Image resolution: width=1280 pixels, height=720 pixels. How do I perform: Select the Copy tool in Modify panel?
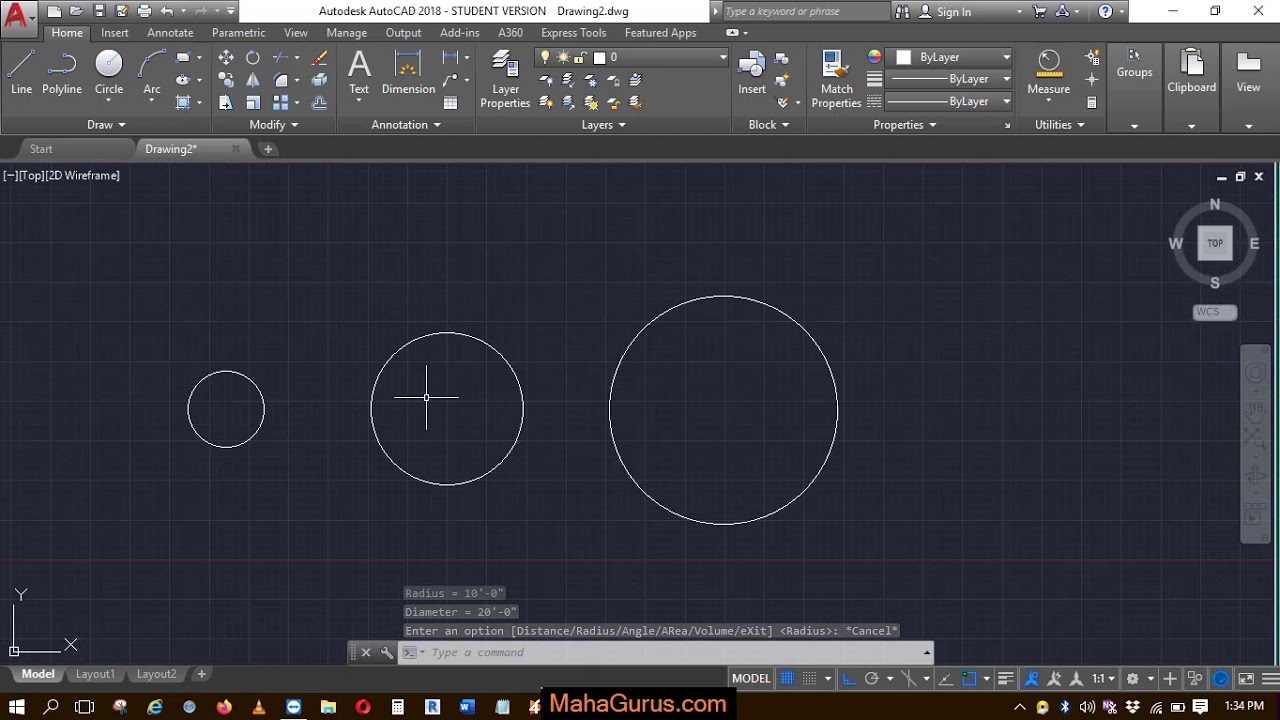[x=226, y=80]
